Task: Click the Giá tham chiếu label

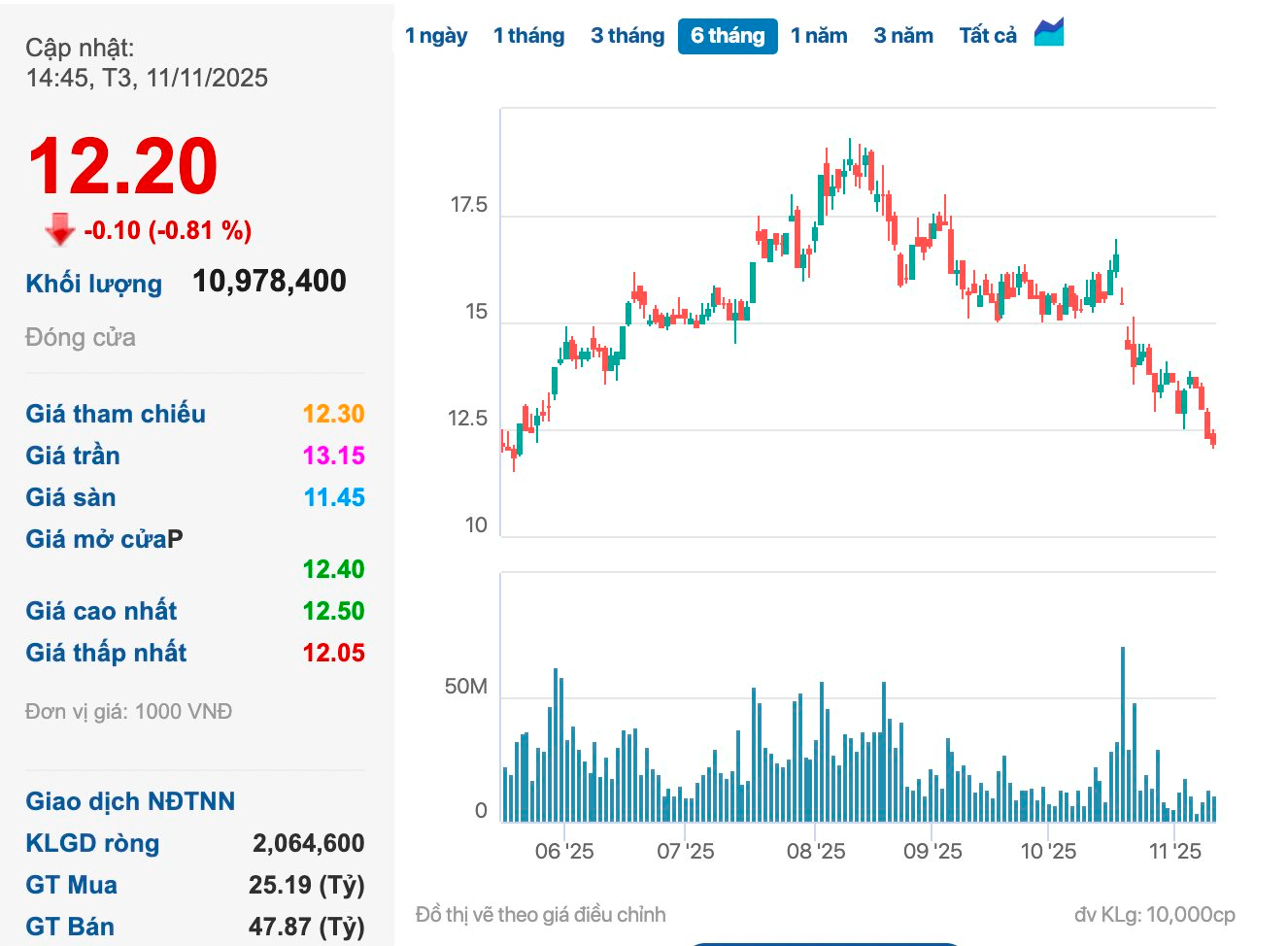Action: click(116, 414)
